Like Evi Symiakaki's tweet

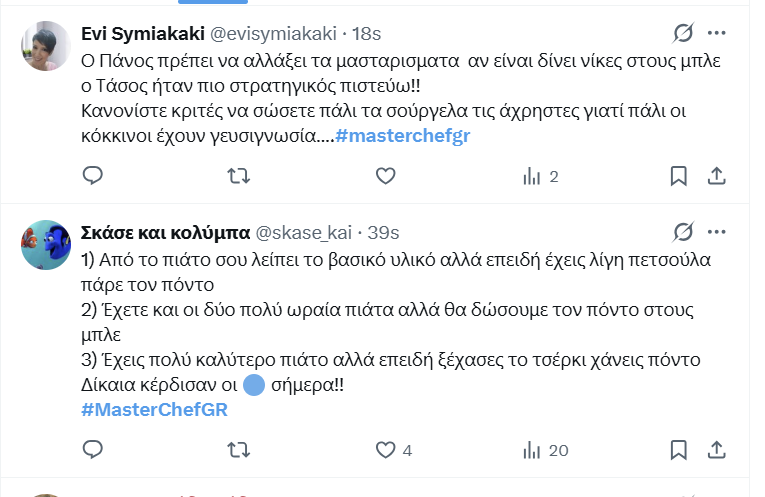(385, 176)
